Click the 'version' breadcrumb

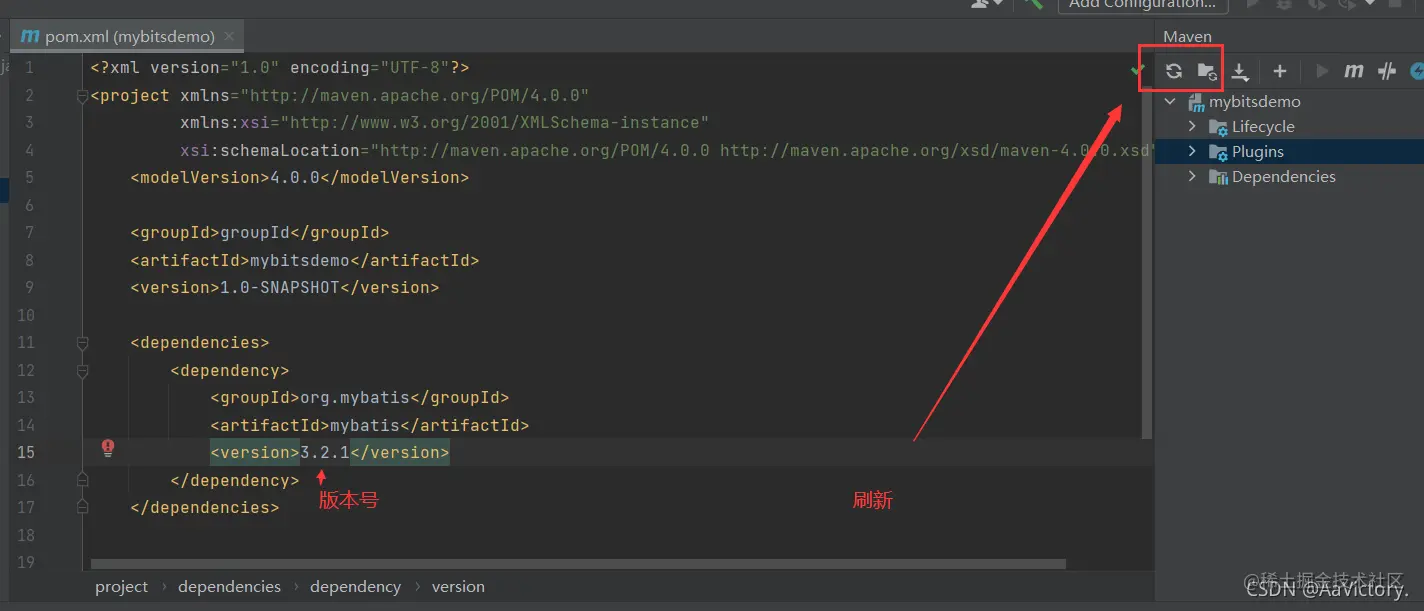tap(458, 587)
